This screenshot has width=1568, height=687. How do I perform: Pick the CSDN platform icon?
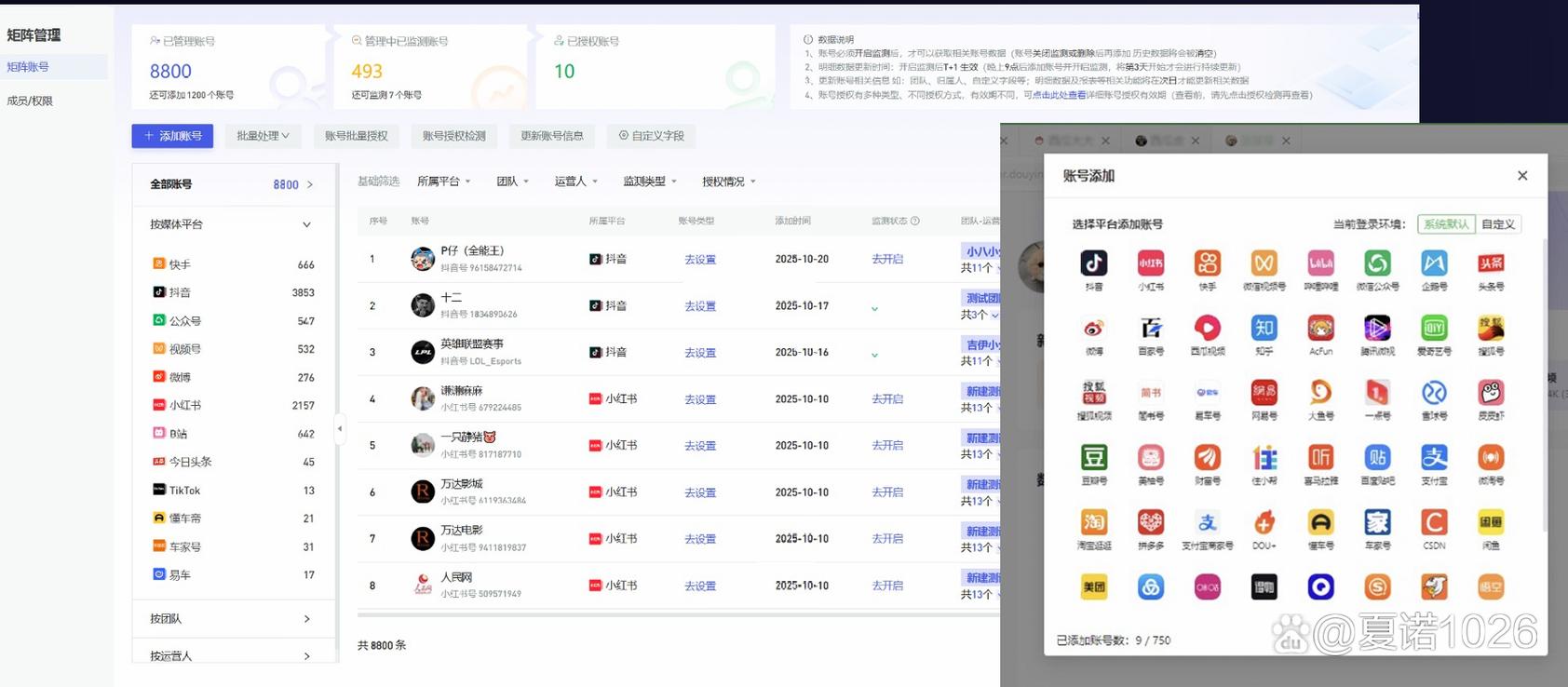click(x=1435, y=522)
